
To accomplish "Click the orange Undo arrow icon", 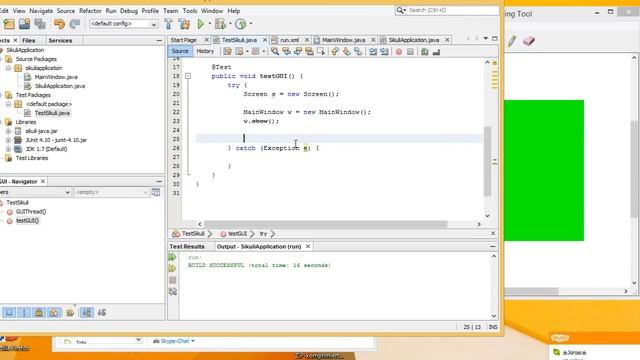I will 59,24.
